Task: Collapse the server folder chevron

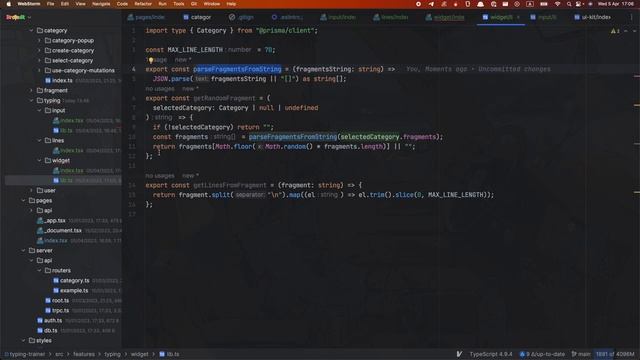Action: point(24,251)
